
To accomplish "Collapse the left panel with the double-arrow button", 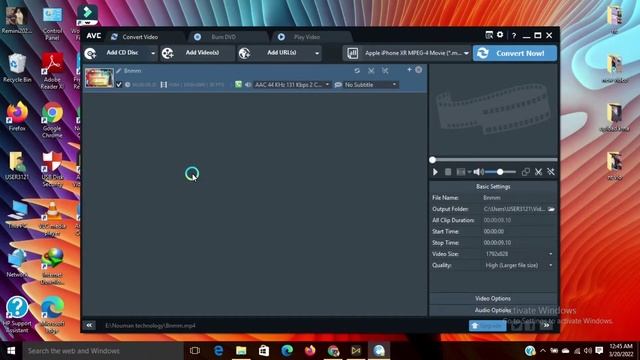I will pyautogui.click(x=89, y=325).
